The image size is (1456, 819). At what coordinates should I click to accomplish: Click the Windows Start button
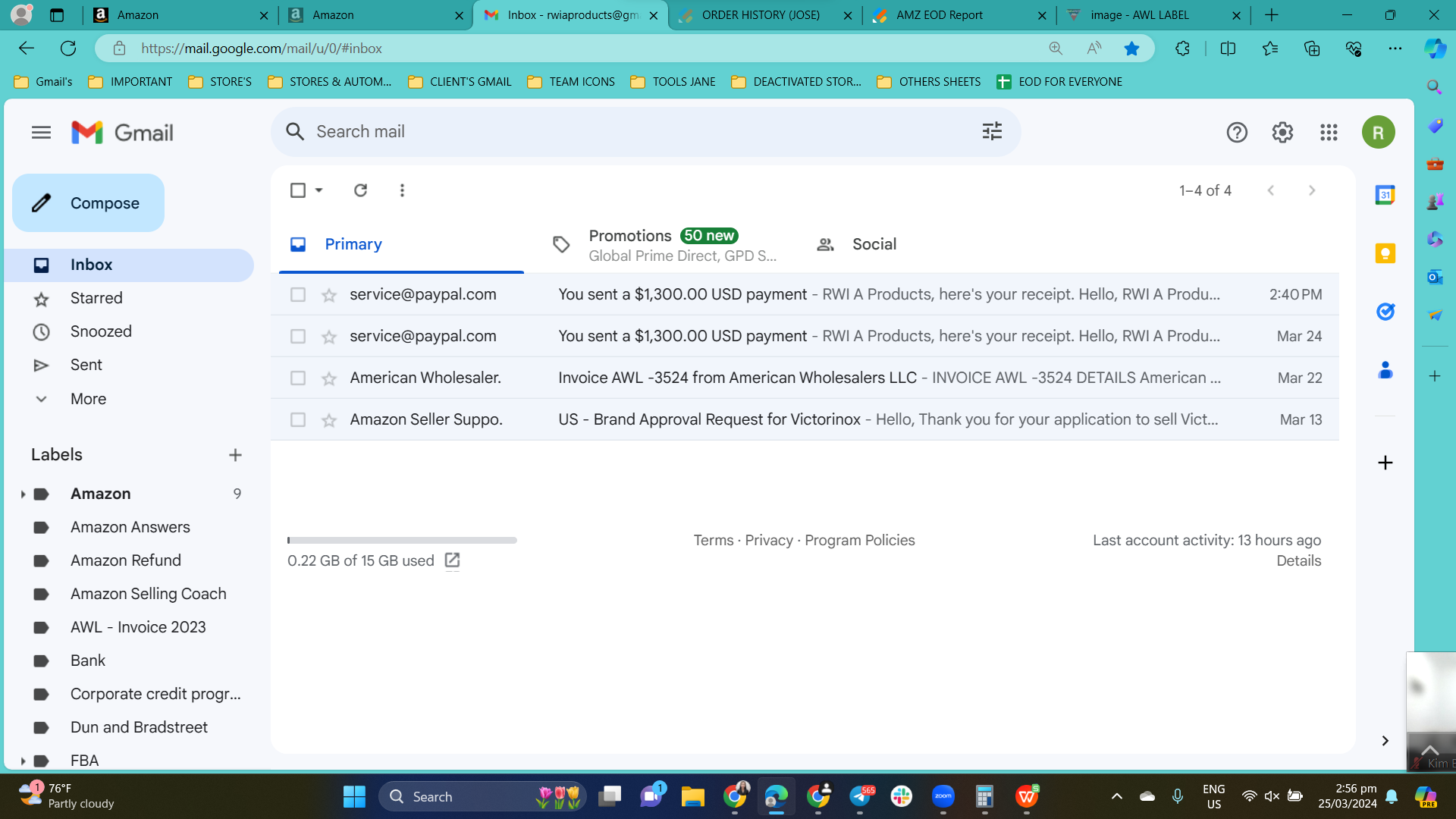[354, 796]
